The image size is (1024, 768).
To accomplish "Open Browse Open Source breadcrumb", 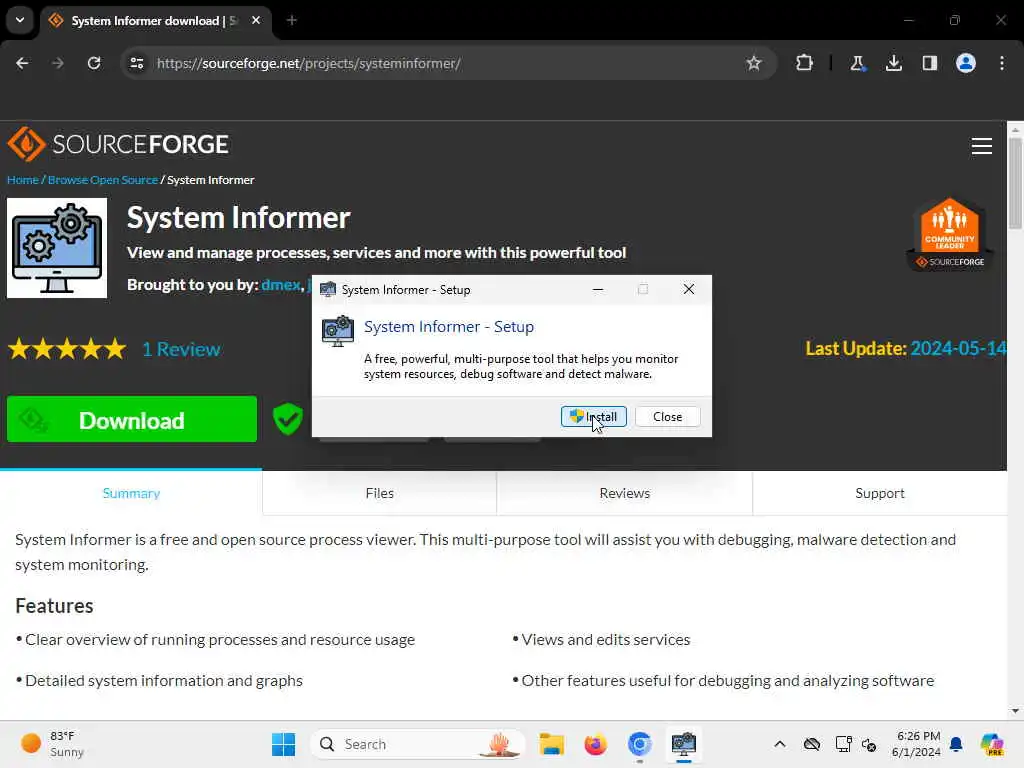I will click(x=103, y=180).
